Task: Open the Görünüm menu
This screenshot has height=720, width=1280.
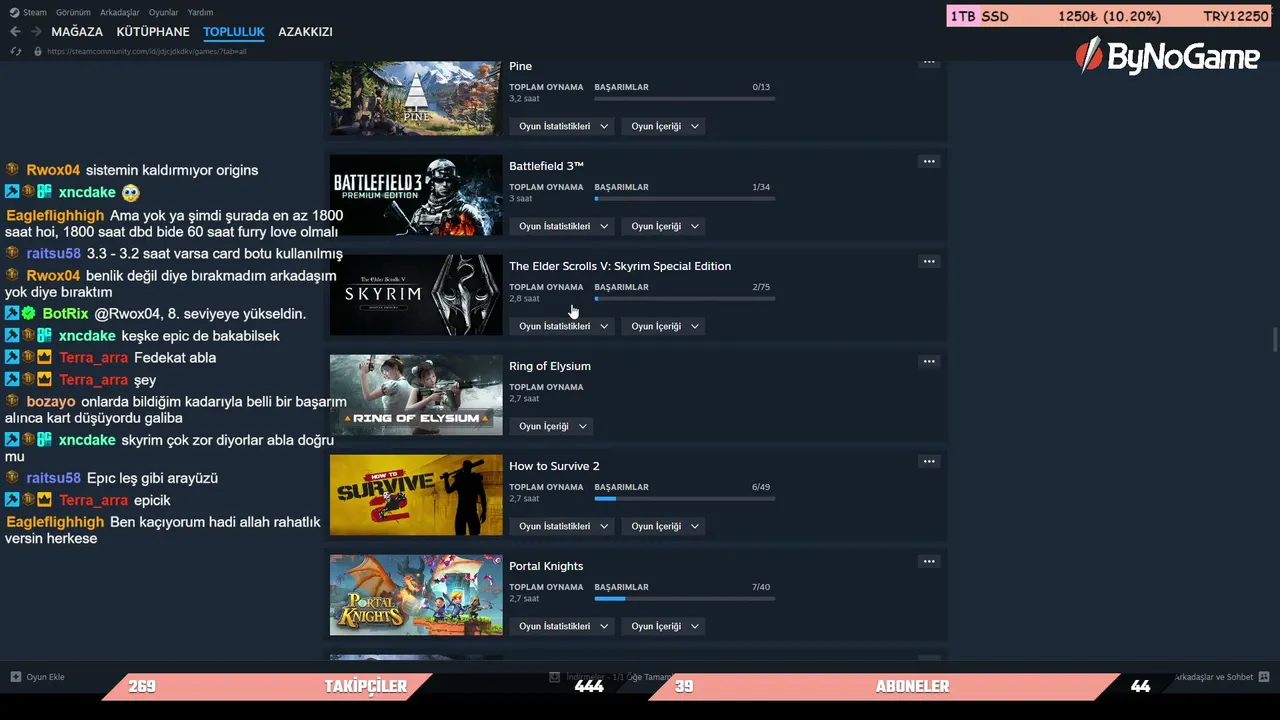Action: [x=74, y=12]
